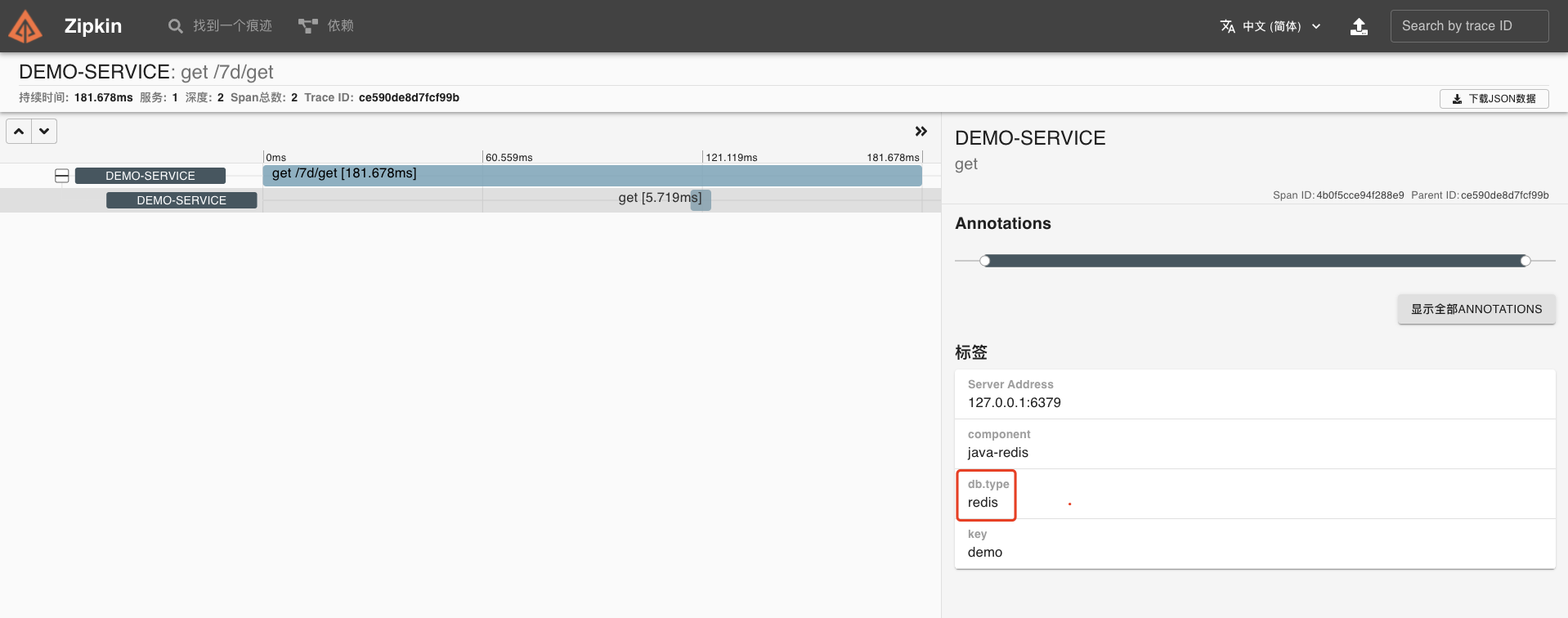Click the right annotation marker on the slider
The width and height of the screenshot is (1568, 618).
coord(1525,261)
